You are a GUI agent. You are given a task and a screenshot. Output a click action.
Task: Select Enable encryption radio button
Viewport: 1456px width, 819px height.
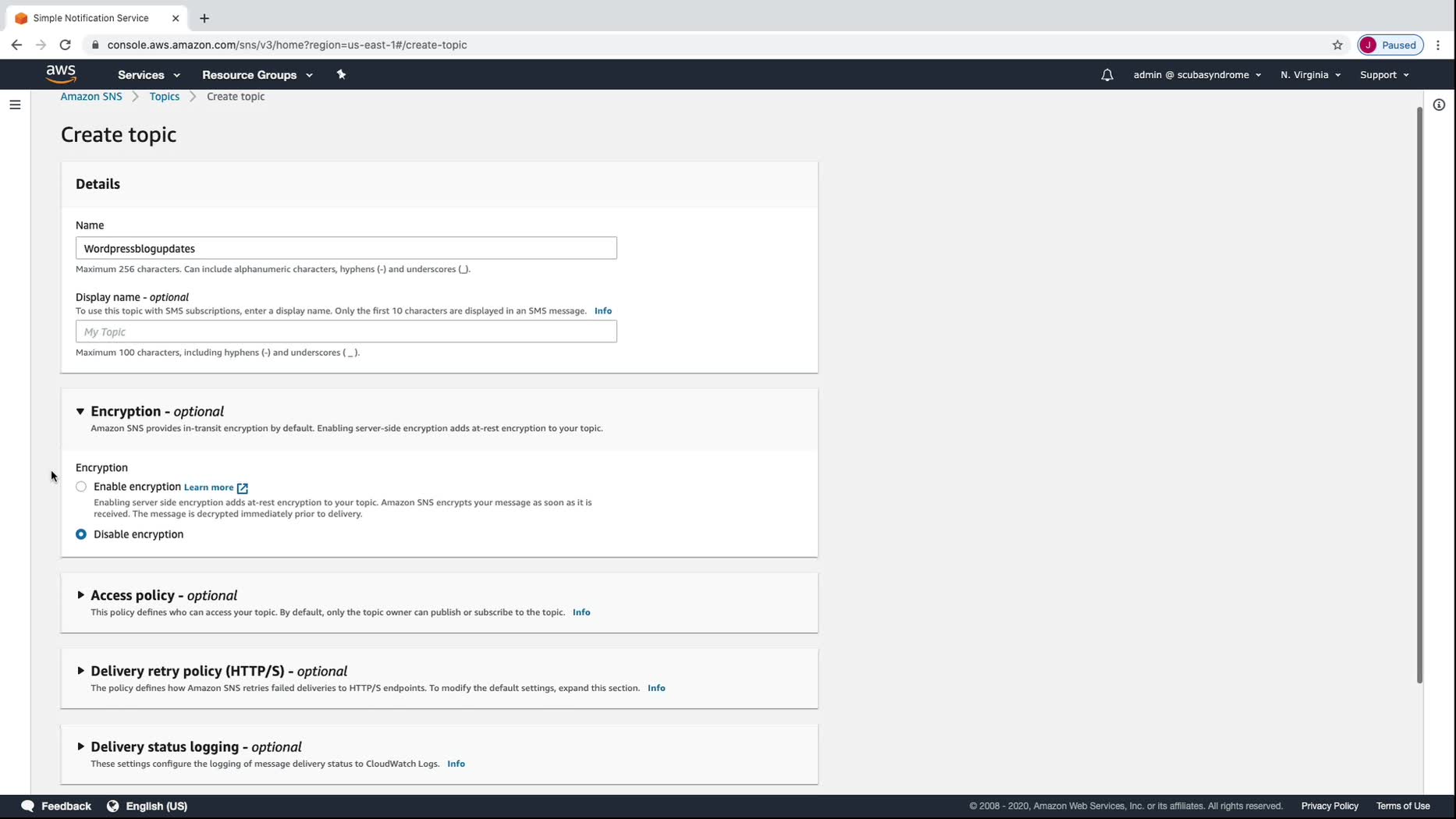(x=81, y=487)
